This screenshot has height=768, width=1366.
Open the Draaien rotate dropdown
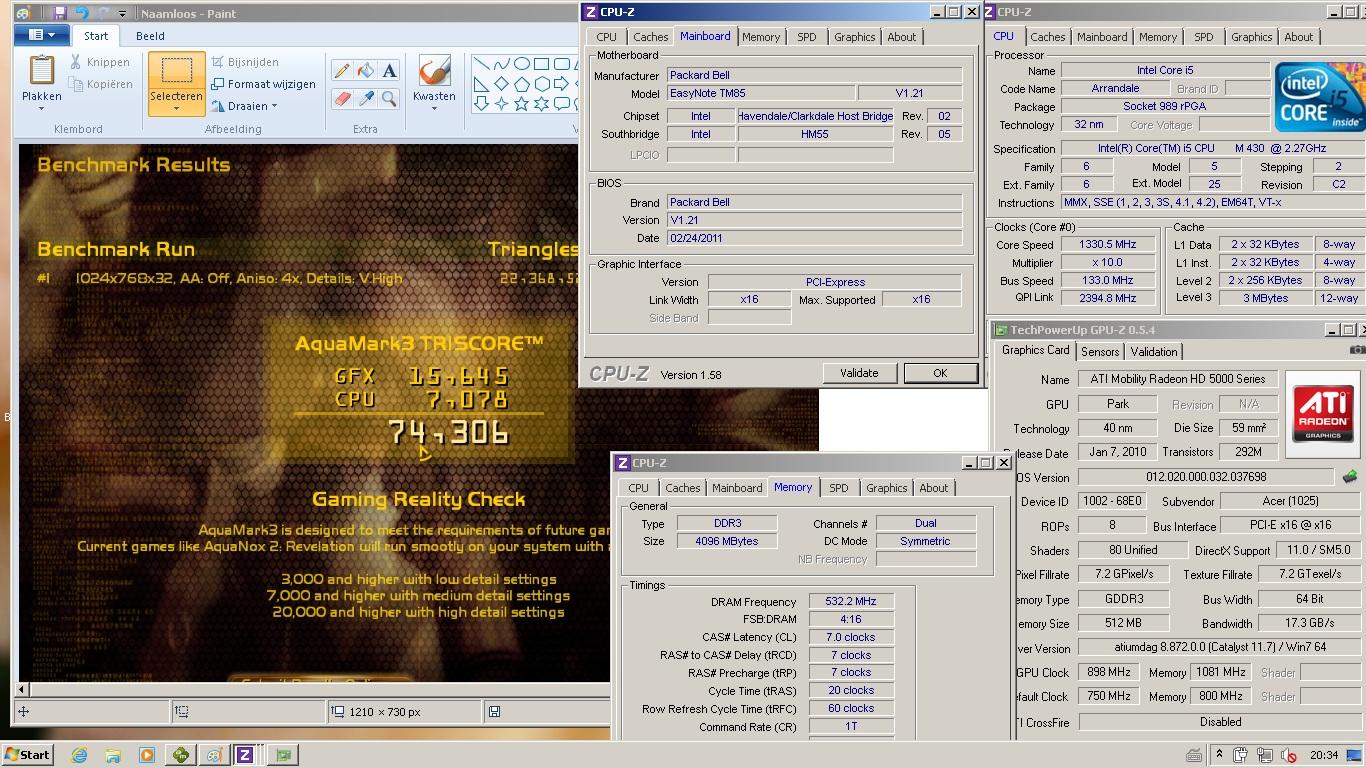click(x=245, y=106)
